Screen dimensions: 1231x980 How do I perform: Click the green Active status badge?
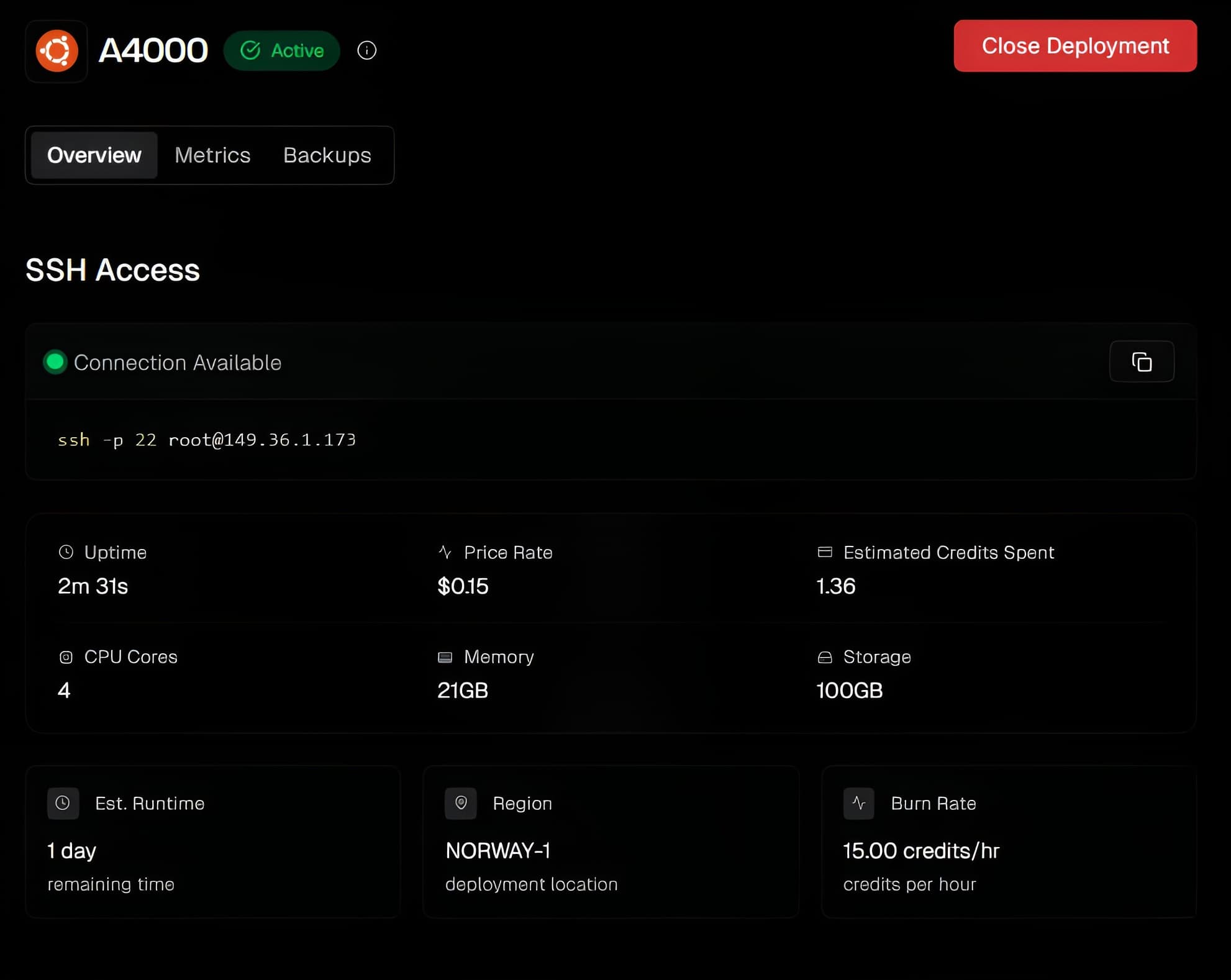pyautogui.click(x=282, y=51)
